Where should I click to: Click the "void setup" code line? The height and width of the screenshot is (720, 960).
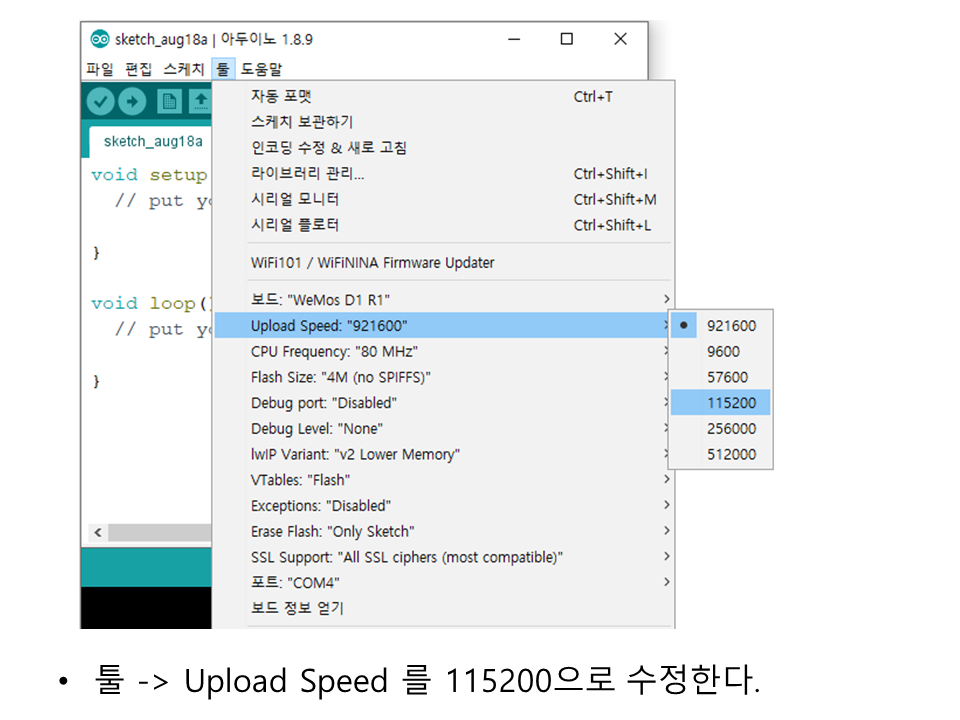[x=149, y=175]
